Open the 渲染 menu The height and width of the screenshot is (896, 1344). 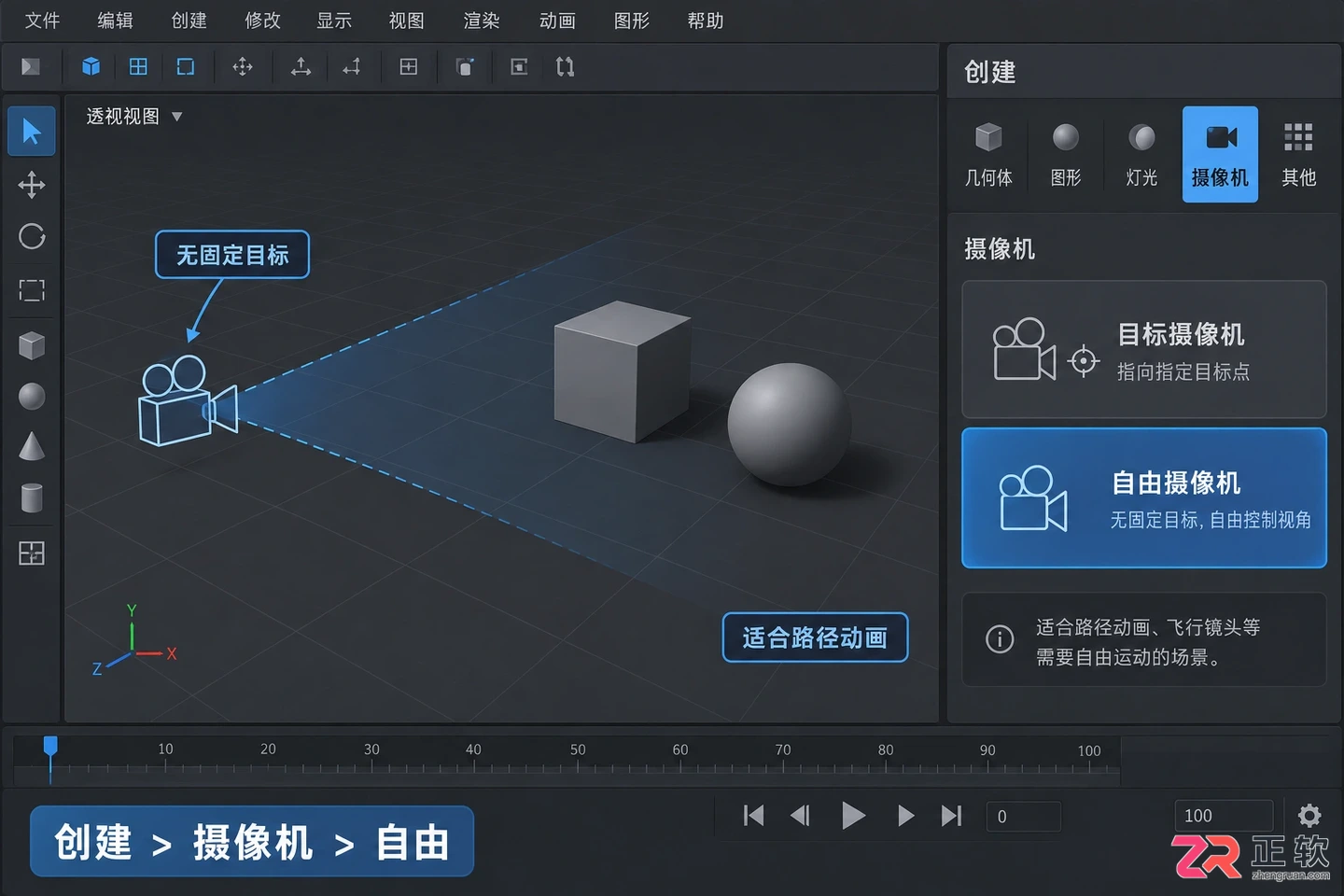click(482, 21)
